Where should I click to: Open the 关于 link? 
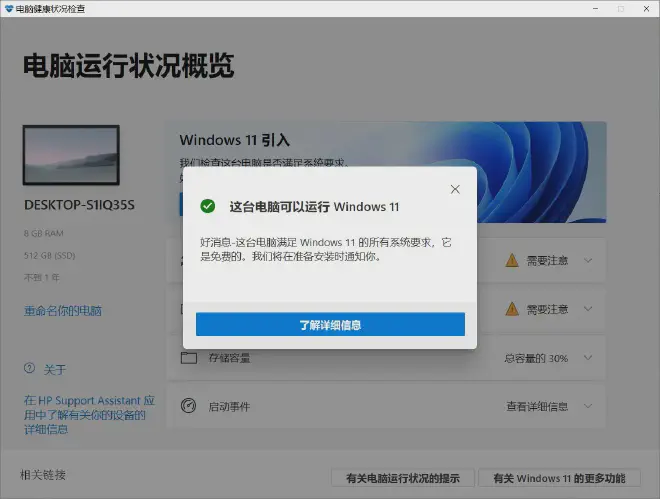point(55,370)
